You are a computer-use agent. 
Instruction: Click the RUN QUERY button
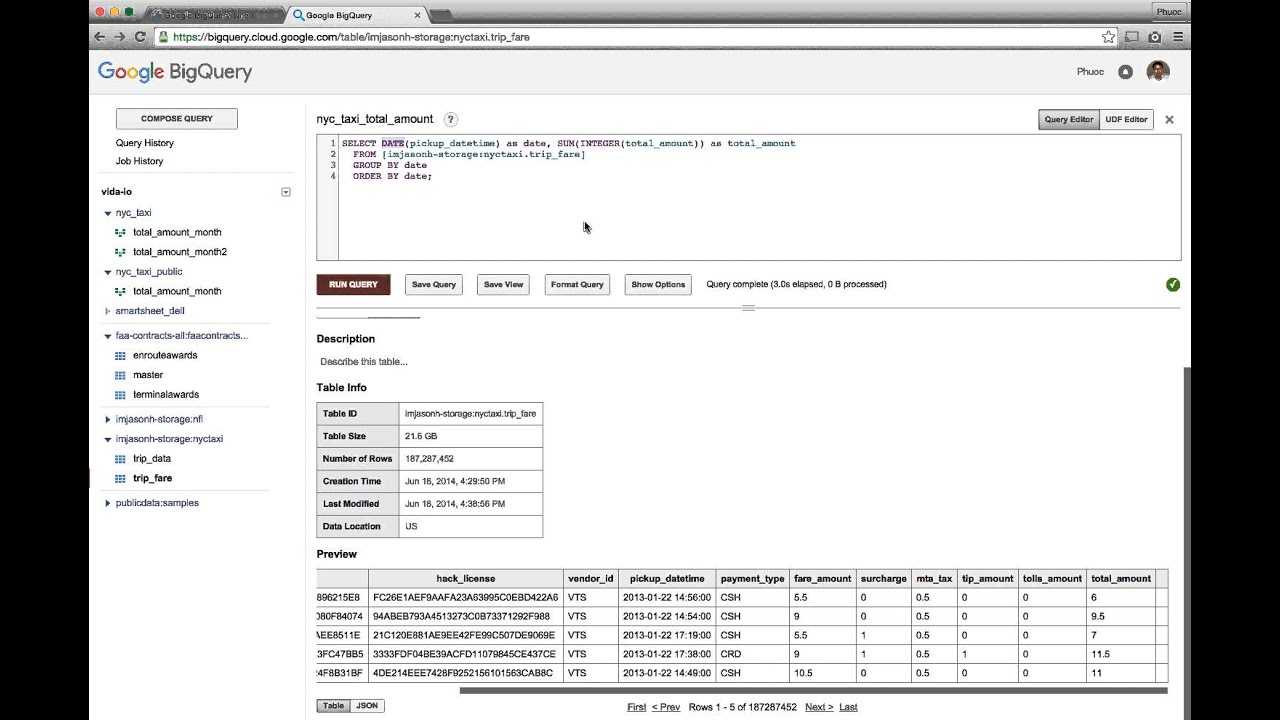[x=353, y=284]
